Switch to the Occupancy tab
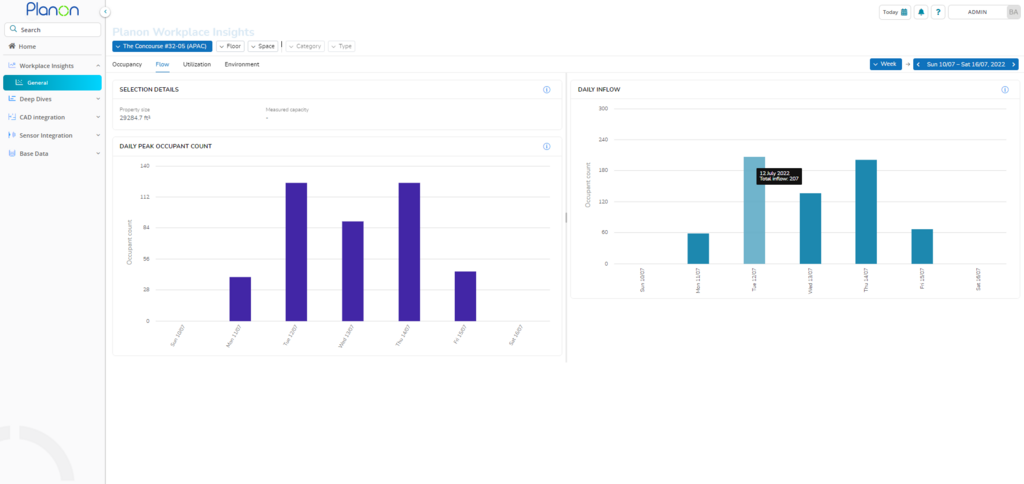The image size is (1024, 484). (127, 65)
